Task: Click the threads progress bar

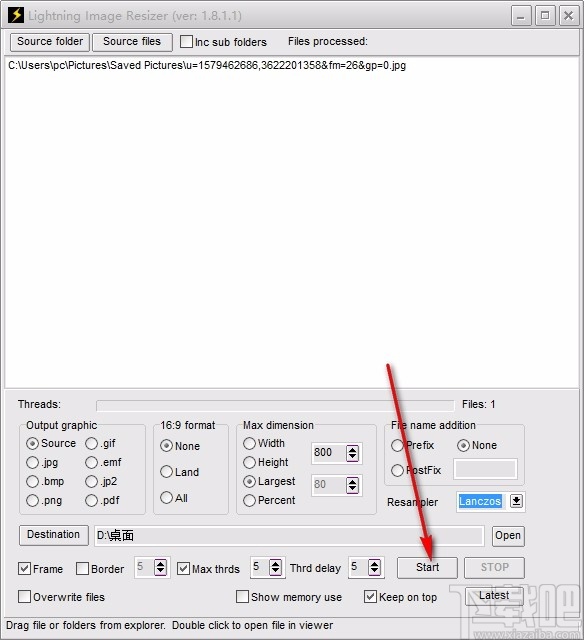Action: [275, 405]
